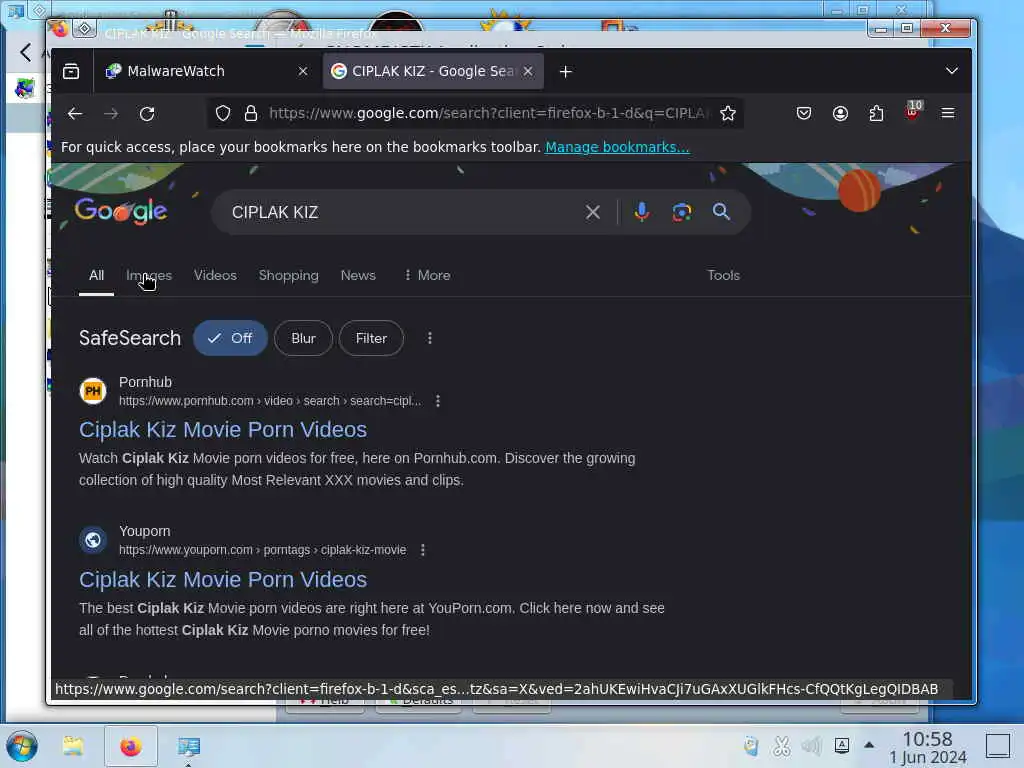Open the volume speaker tray icon

[811, 745]
